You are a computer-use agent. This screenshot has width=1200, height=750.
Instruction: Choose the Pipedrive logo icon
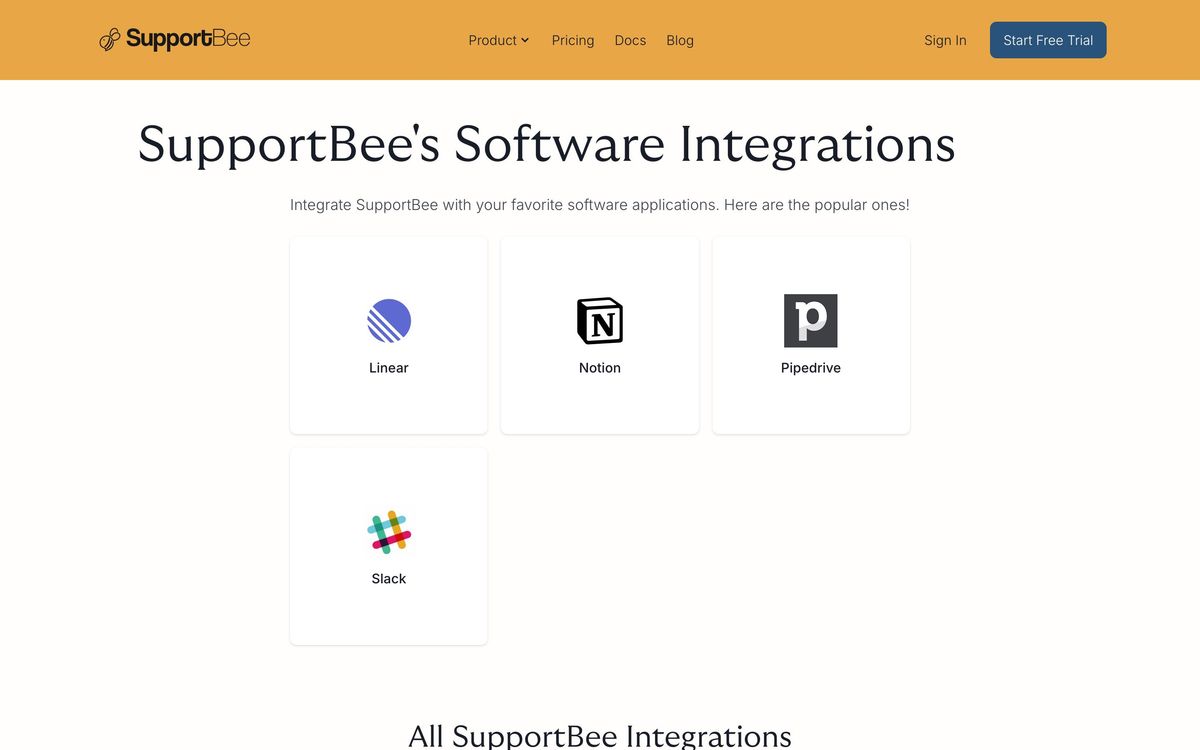tap(811, 321)
